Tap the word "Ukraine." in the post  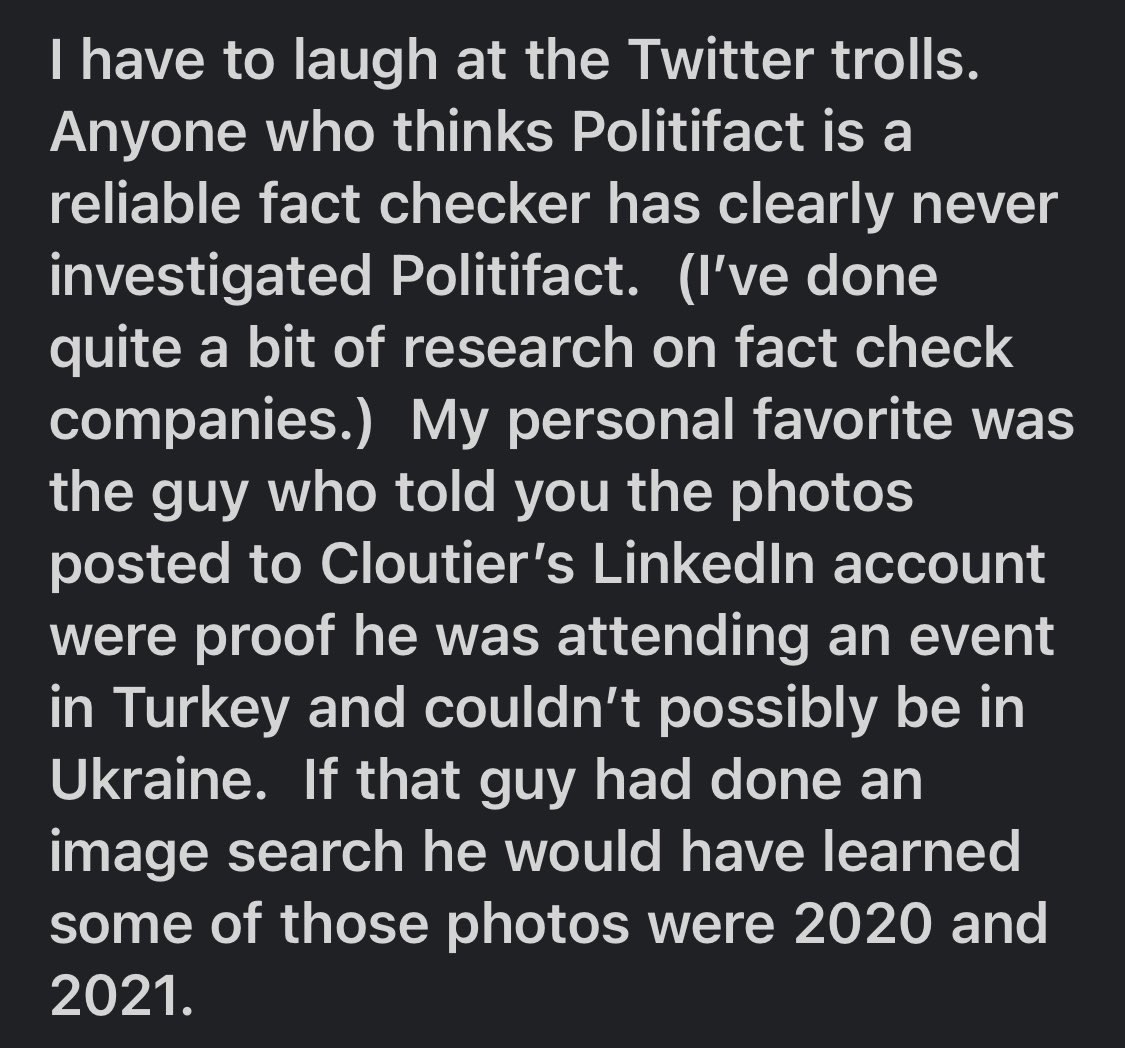pos(154,778)
